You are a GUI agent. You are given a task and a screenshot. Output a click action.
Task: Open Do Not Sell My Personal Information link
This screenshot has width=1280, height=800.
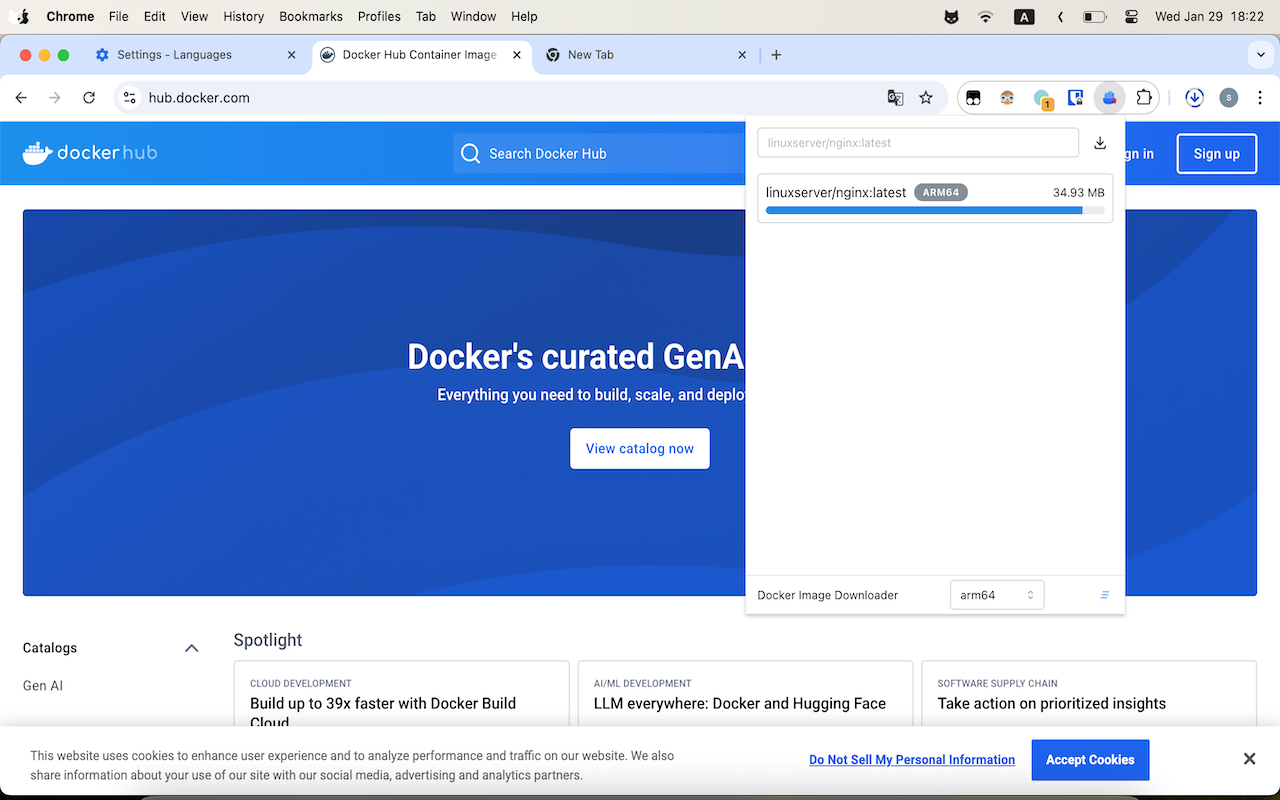click(x=912, y=760)
